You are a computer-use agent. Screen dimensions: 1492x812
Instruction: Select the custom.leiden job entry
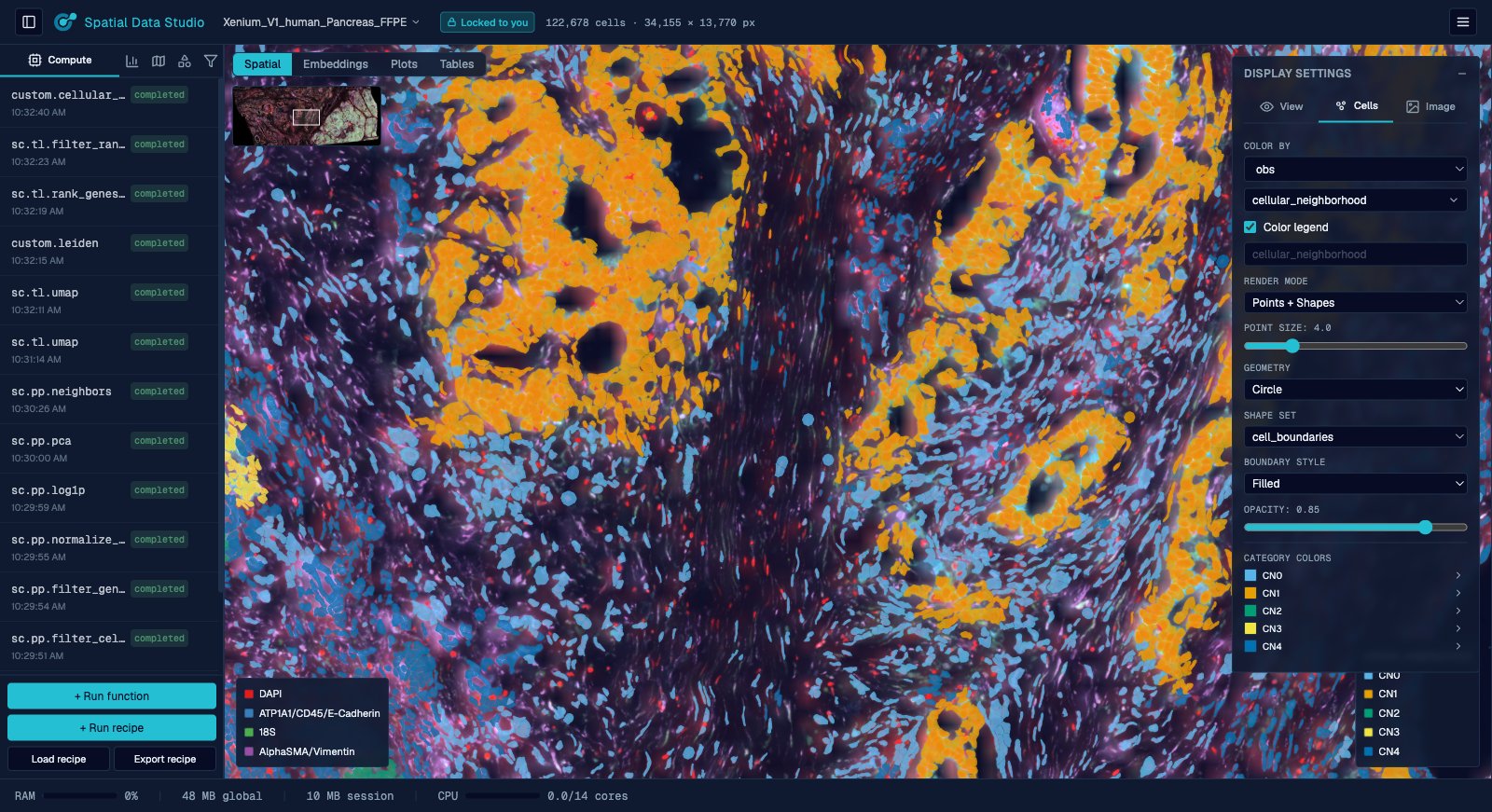click(109, 251)
